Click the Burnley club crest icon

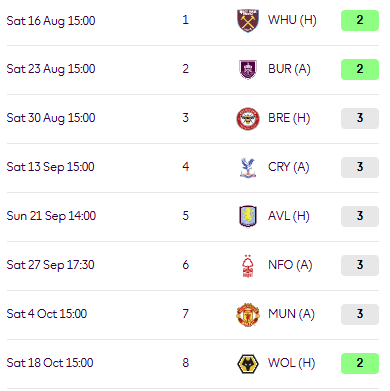click(x=248, y=69)
